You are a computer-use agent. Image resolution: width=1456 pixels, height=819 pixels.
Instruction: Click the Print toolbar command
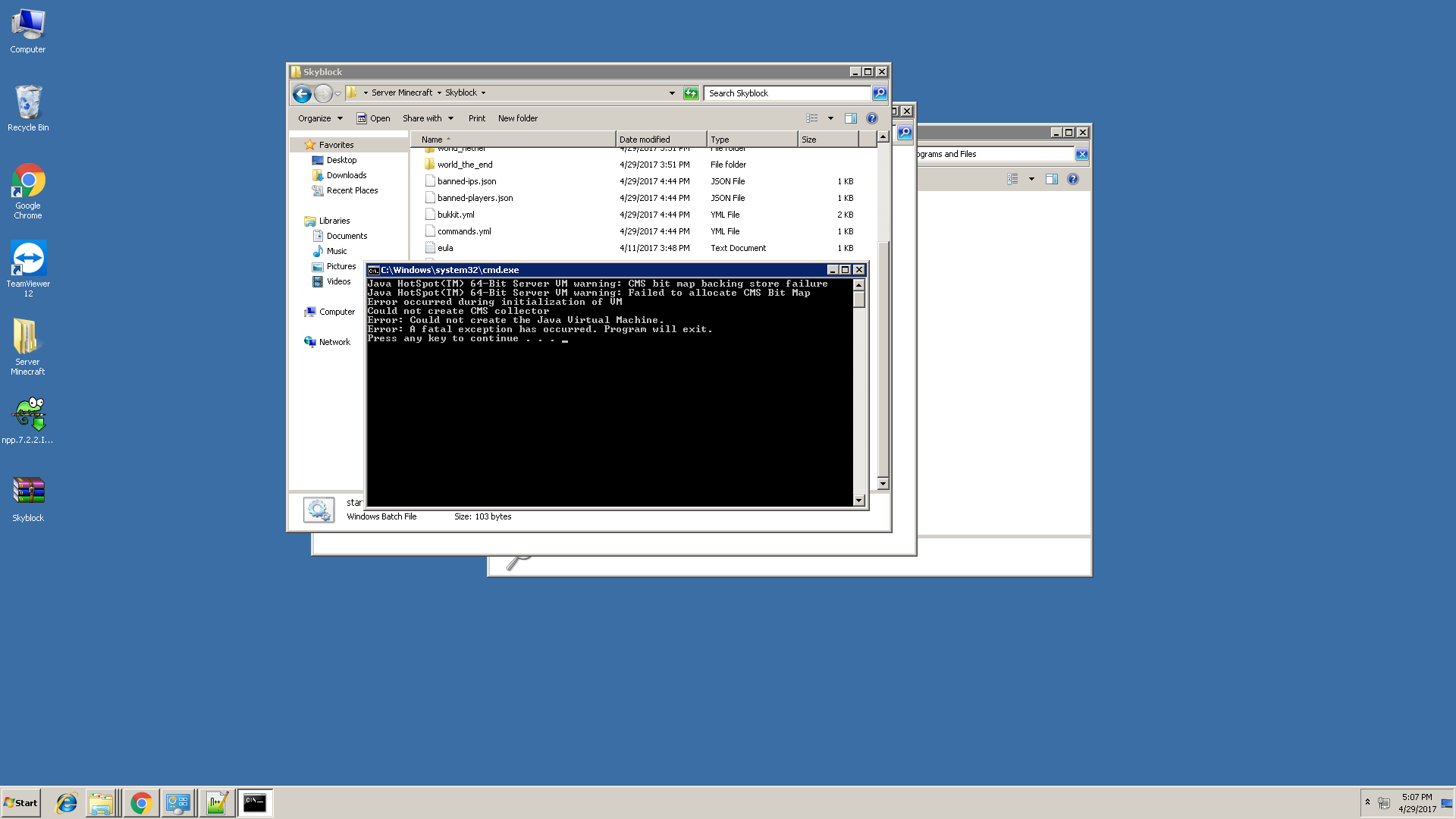coord(476,118)
